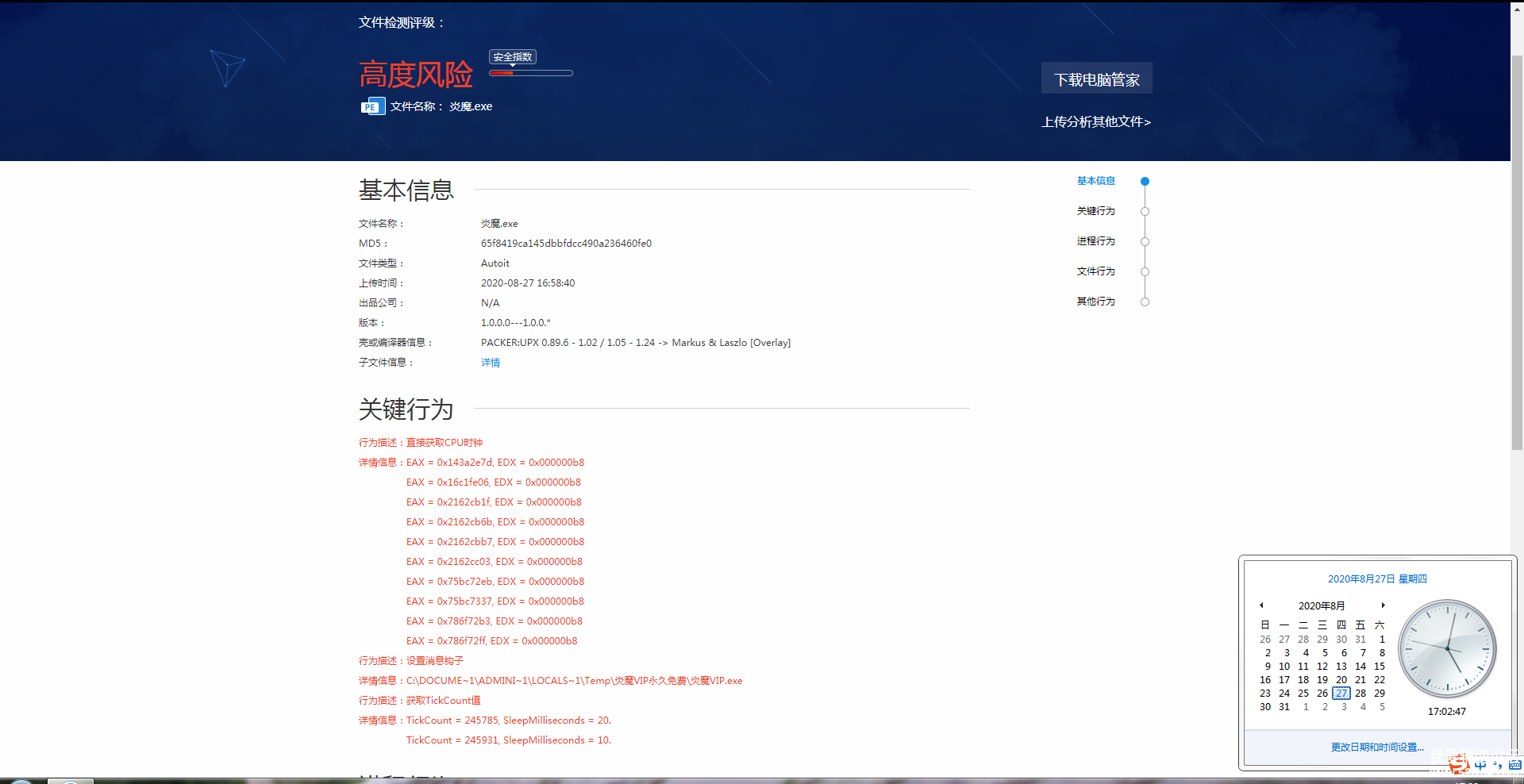The image size is (1524, 784).
Task: Click the triangle logo in the banner
Action: click(227, 68)
